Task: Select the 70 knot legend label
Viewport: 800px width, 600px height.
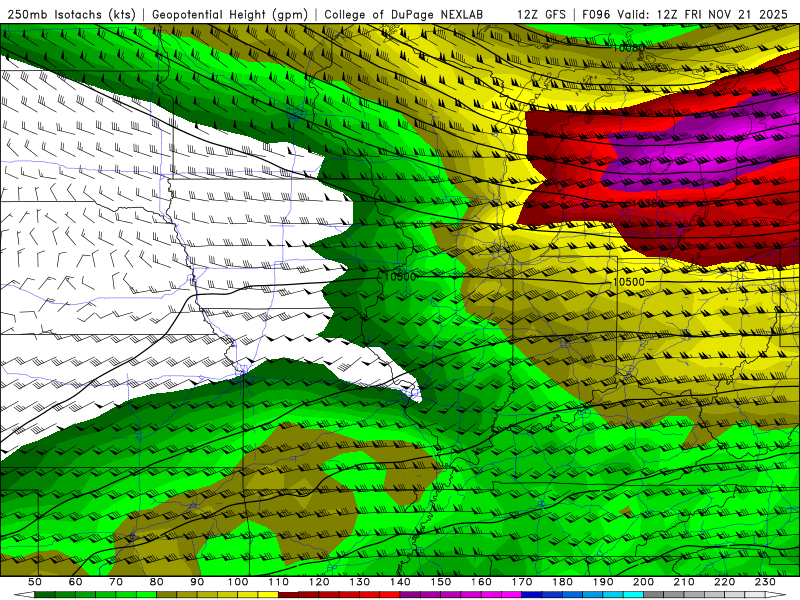Action: [116, 582]
